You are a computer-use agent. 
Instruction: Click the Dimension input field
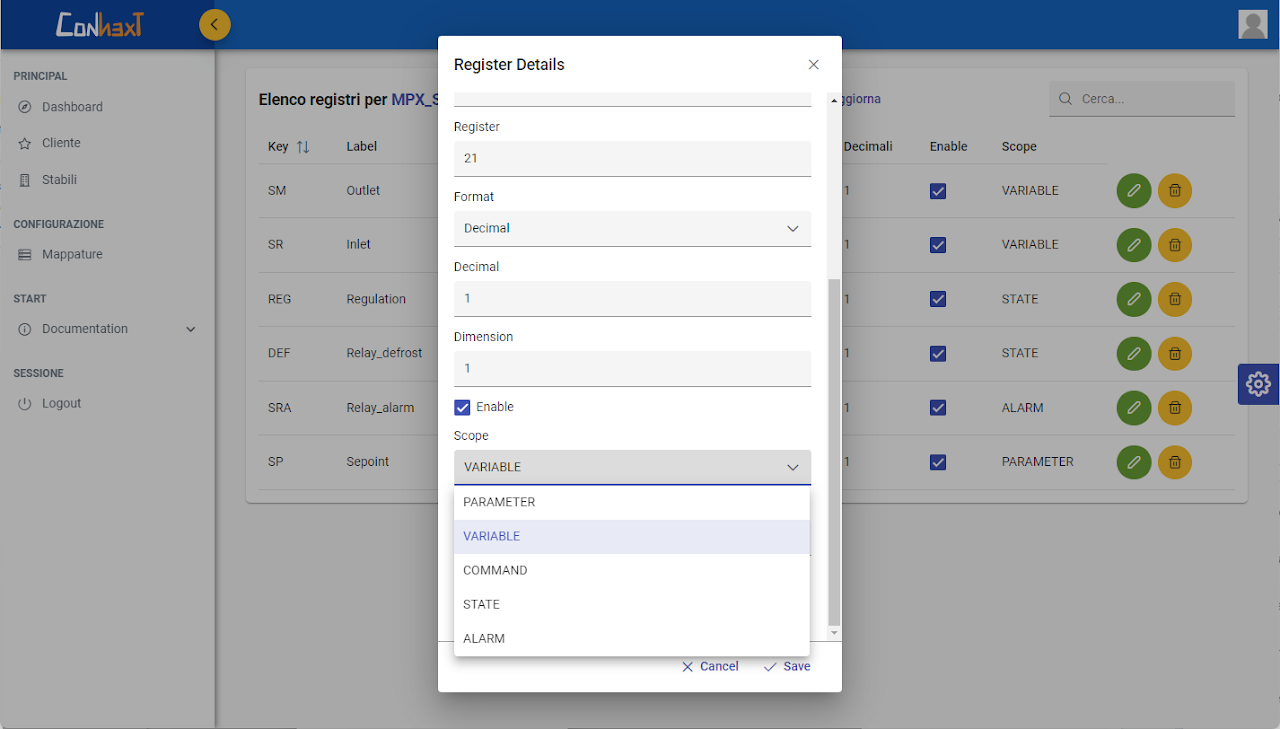point(632,368)
